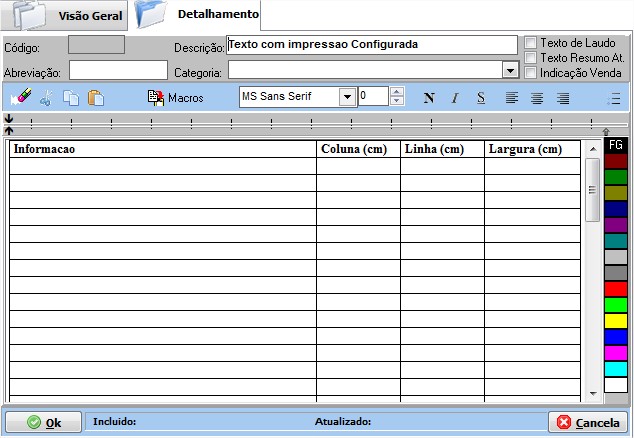
Task: Click the copy icon in toolbar
Action: coord(71,97)
